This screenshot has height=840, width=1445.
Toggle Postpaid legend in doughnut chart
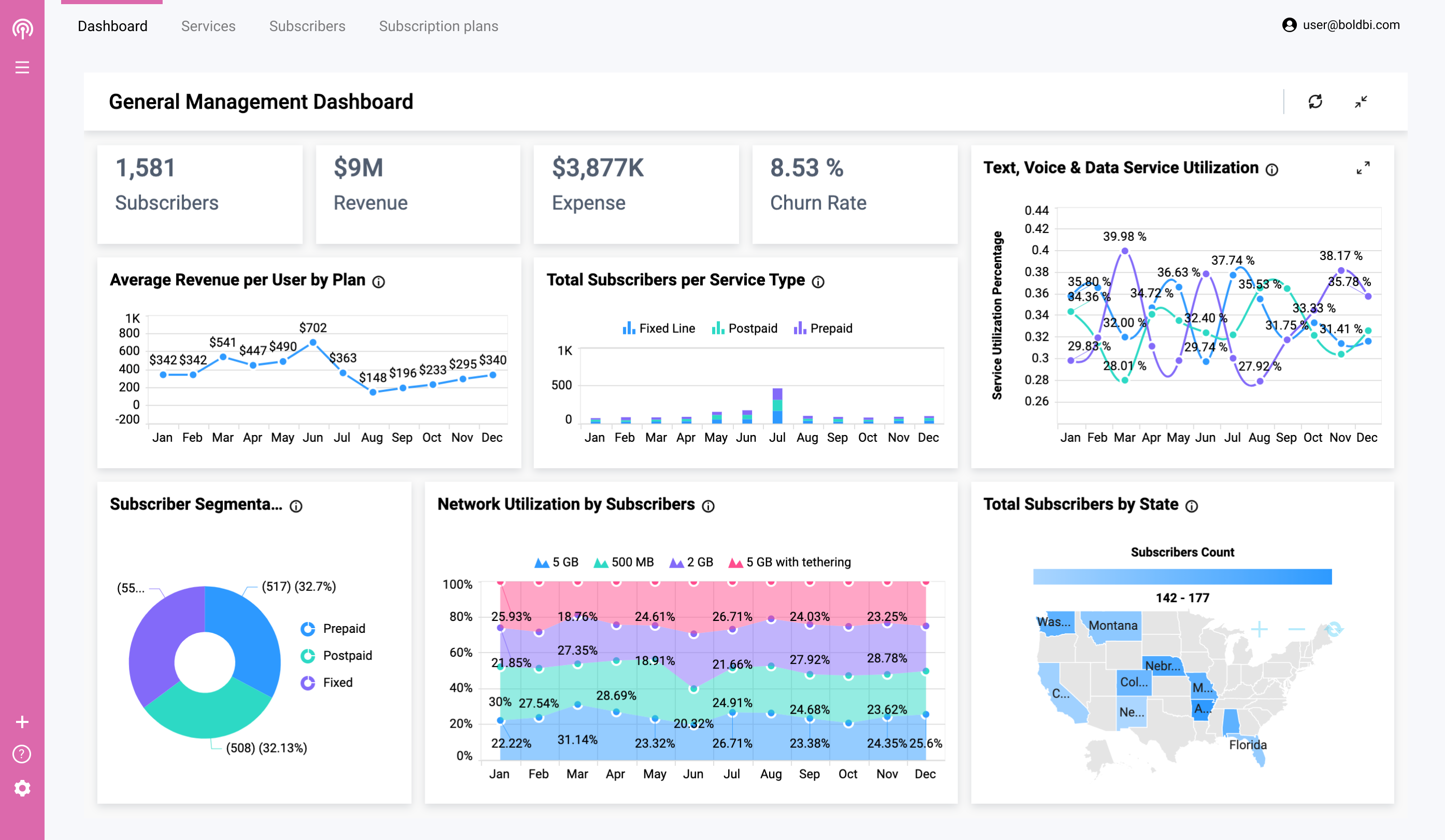pos(337,655)
